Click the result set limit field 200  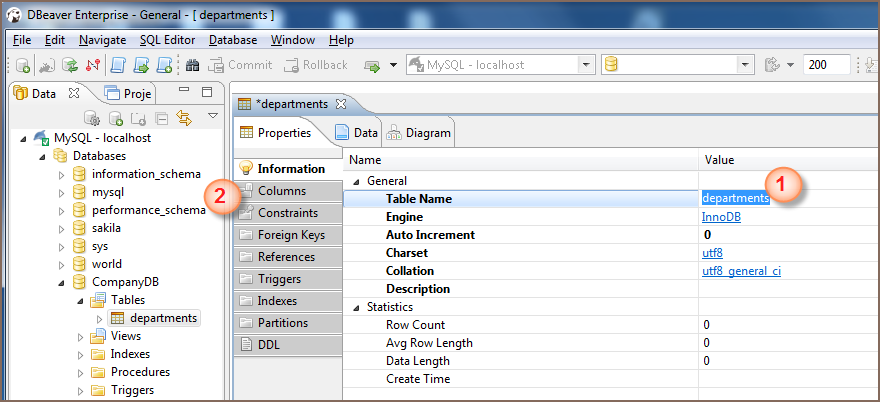click(826, 65)
